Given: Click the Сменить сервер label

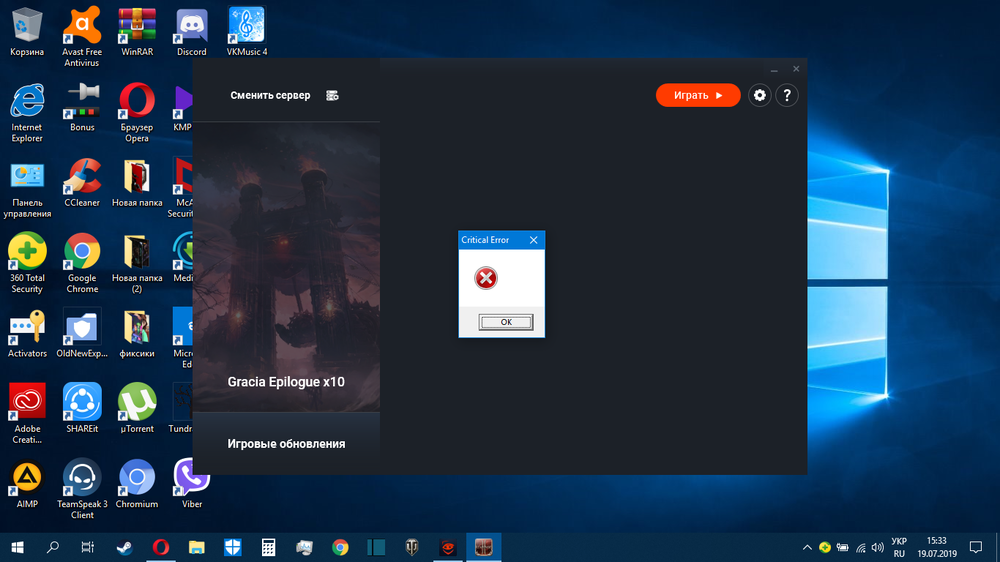Looking at the screenshot, I should (270, 96).
